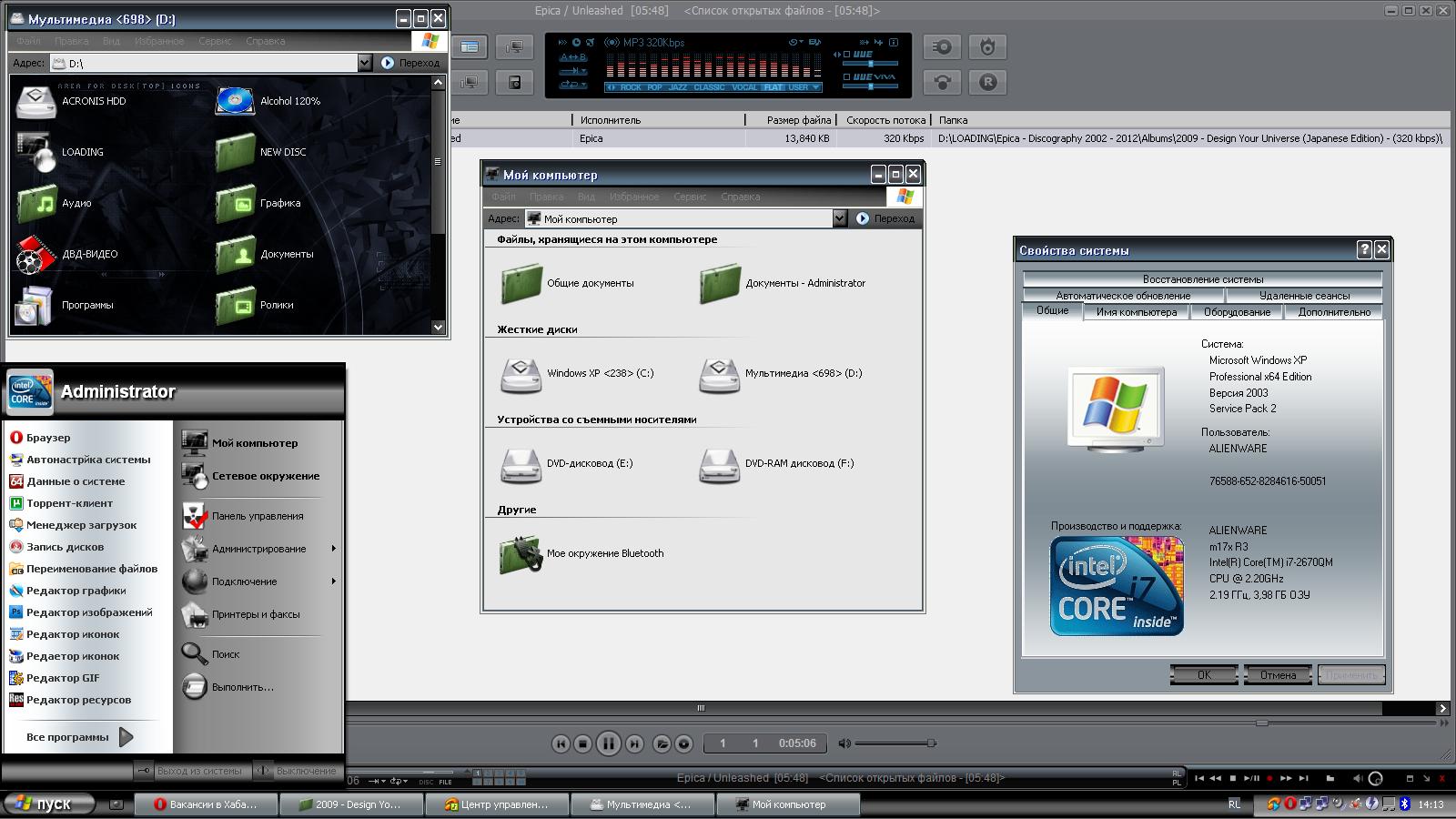Open the ACRONIS HDD drive icon
This screenshot has width=1456, height=819.
pos(35,101)
